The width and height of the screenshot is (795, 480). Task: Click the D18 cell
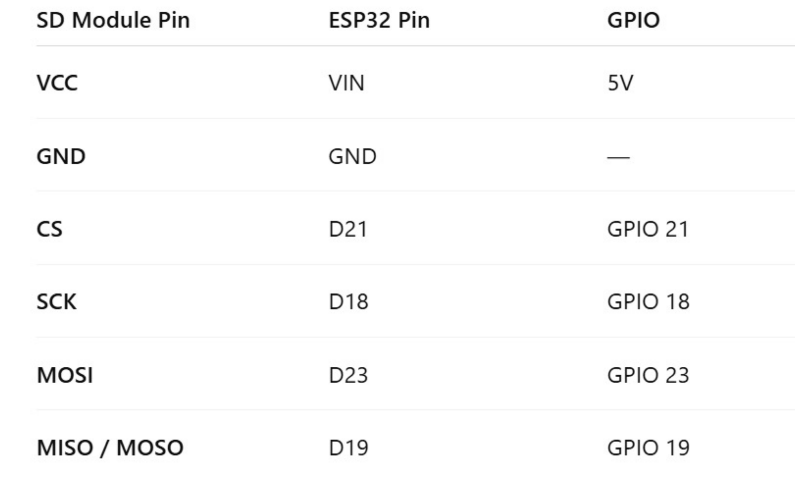[x=348, y=302]
